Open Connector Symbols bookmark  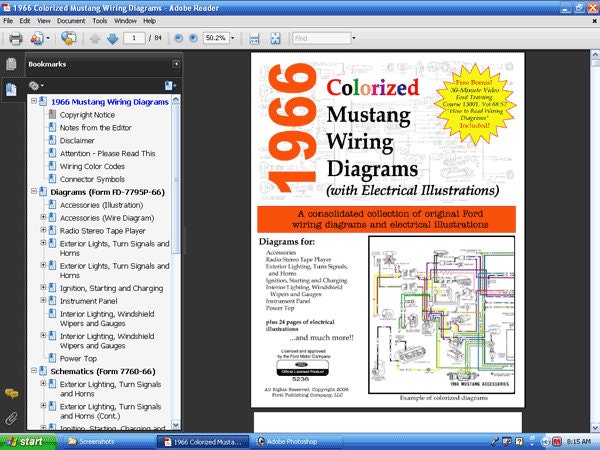click(x=92, y=179)
